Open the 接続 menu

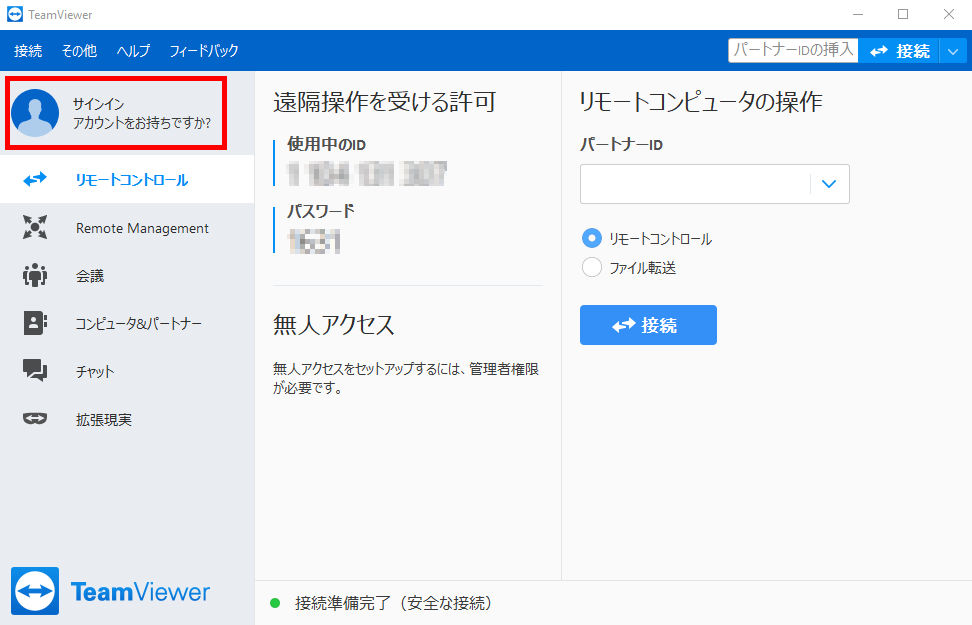28,51
